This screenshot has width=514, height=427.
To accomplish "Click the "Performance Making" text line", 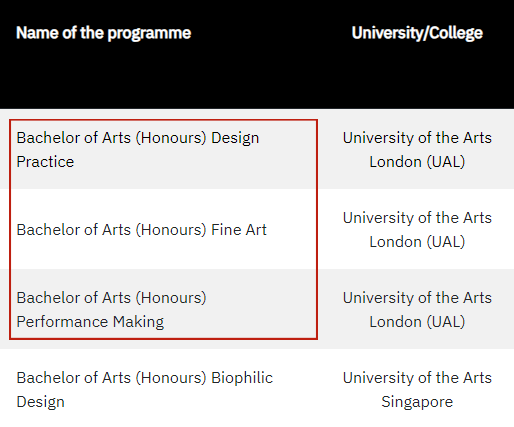I will 90,322.
